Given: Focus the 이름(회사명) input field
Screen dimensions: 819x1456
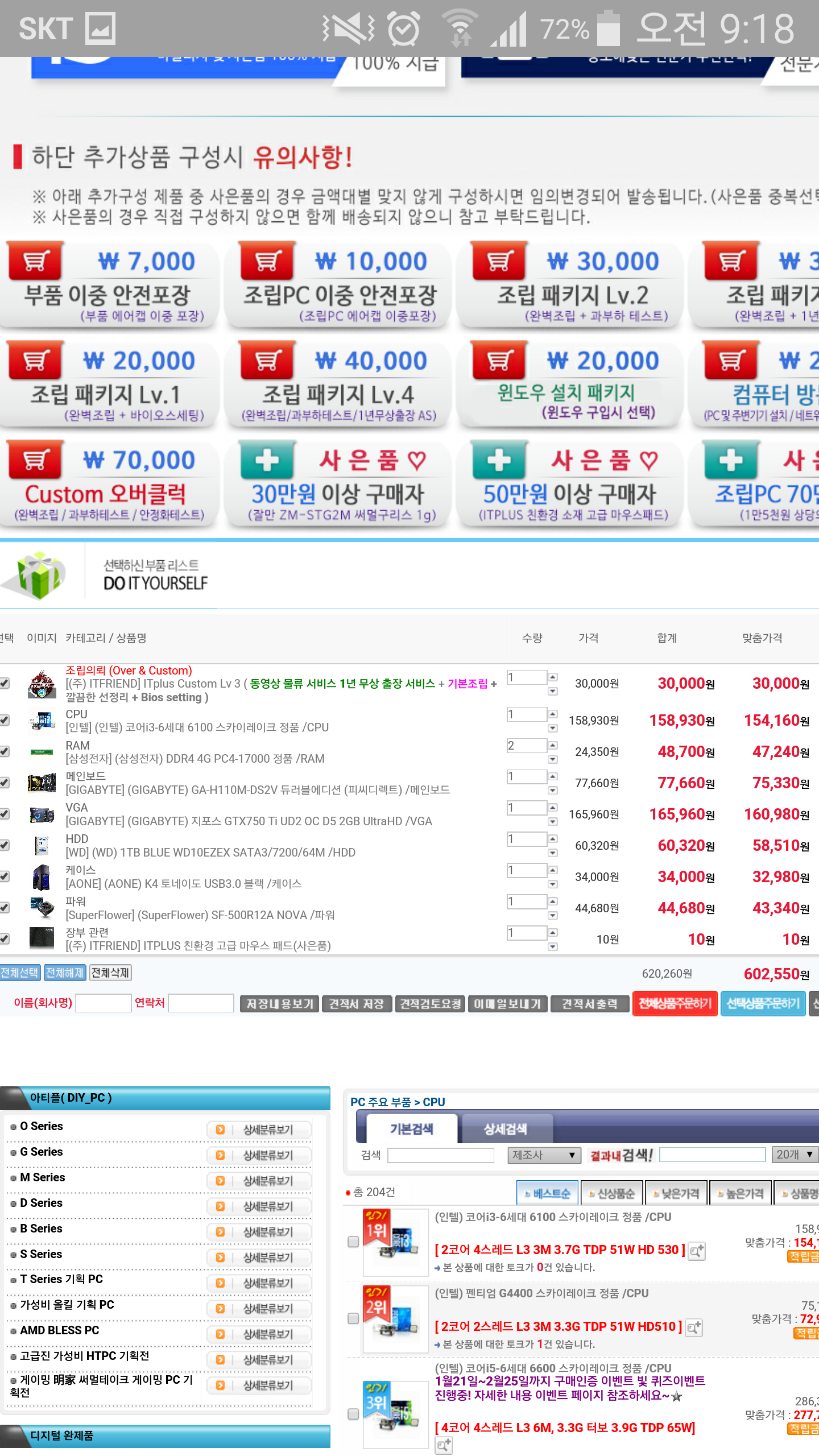Looking at the screenshot, I should (103, 1003).
